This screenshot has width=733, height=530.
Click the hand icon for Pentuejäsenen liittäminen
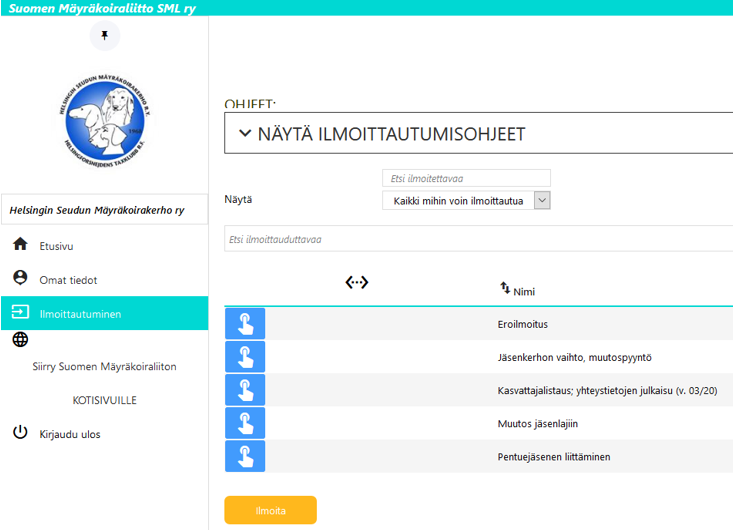pos(245,456)
